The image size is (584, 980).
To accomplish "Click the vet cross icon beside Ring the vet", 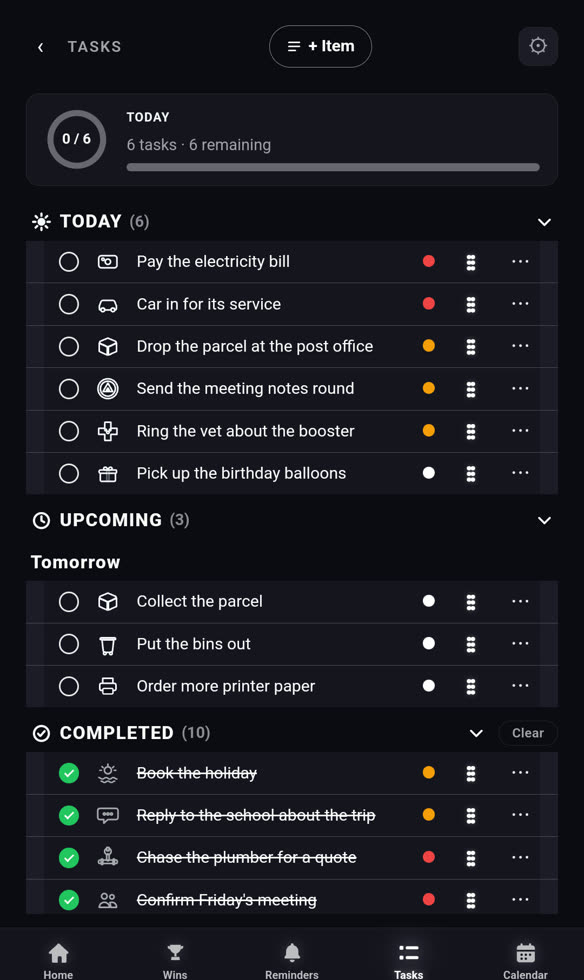I will pos(108,431).
